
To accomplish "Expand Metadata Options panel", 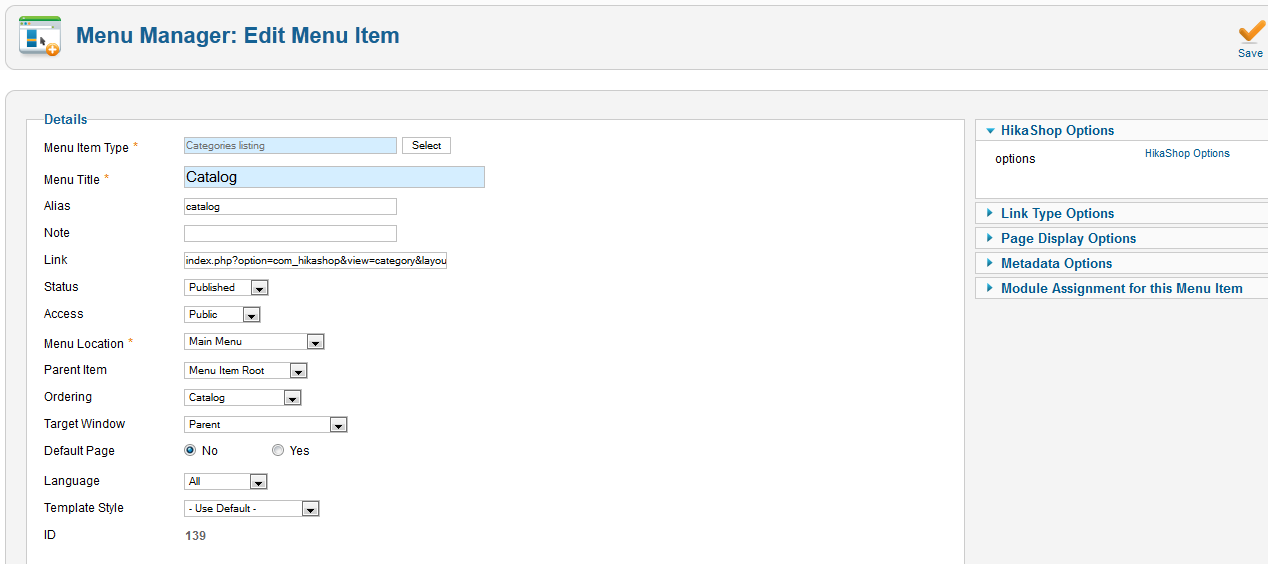I will tap(1121, 263).
